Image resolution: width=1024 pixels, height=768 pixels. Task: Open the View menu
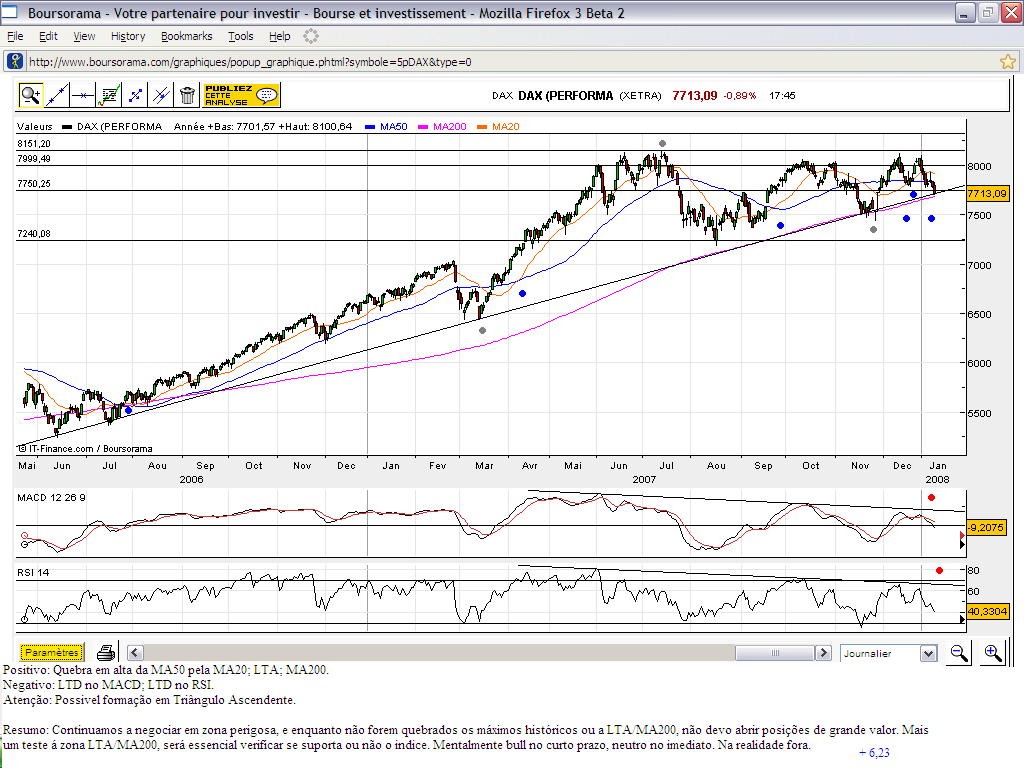pyautogui.click(x=84, y=37)
